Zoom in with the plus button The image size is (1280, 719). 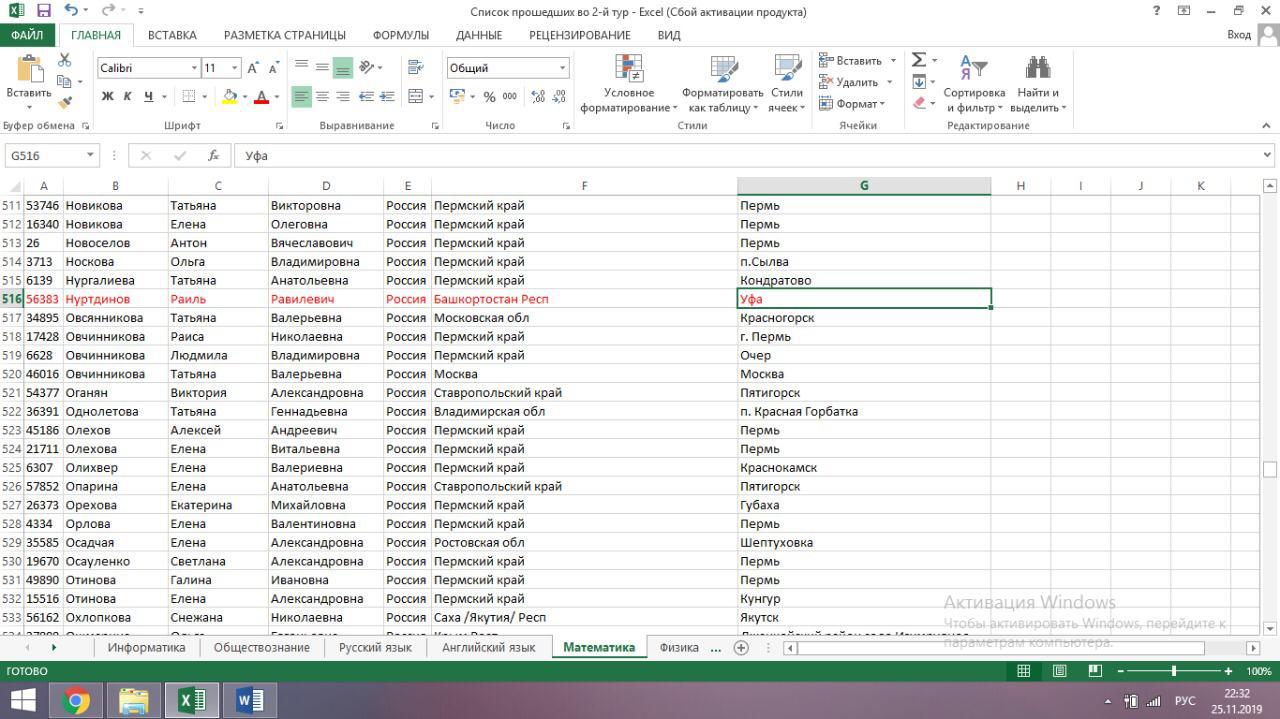[1229, 671]
